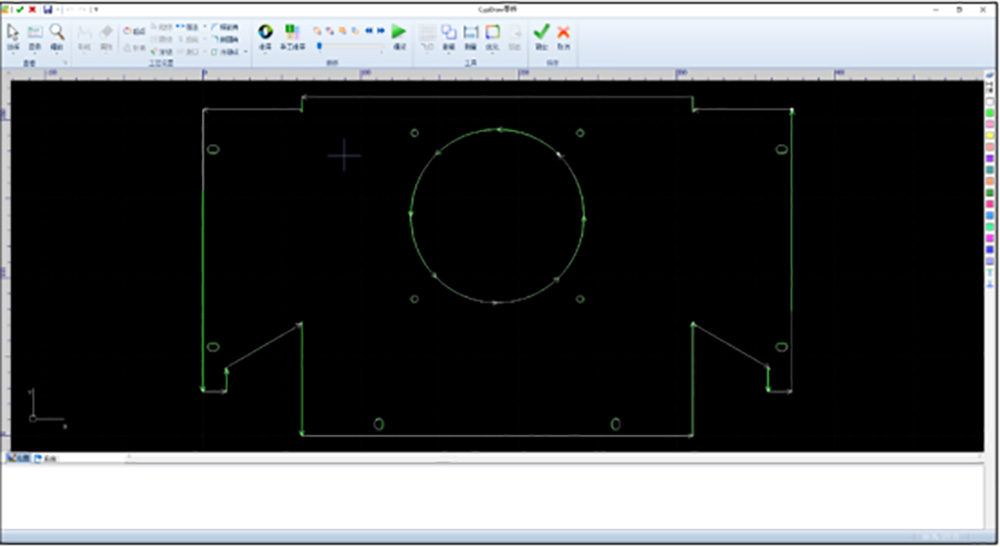The height and width of the screenshot is (547, 1000).
Task: Click the save floppy disk icon
Action: [x=46, y=9]
